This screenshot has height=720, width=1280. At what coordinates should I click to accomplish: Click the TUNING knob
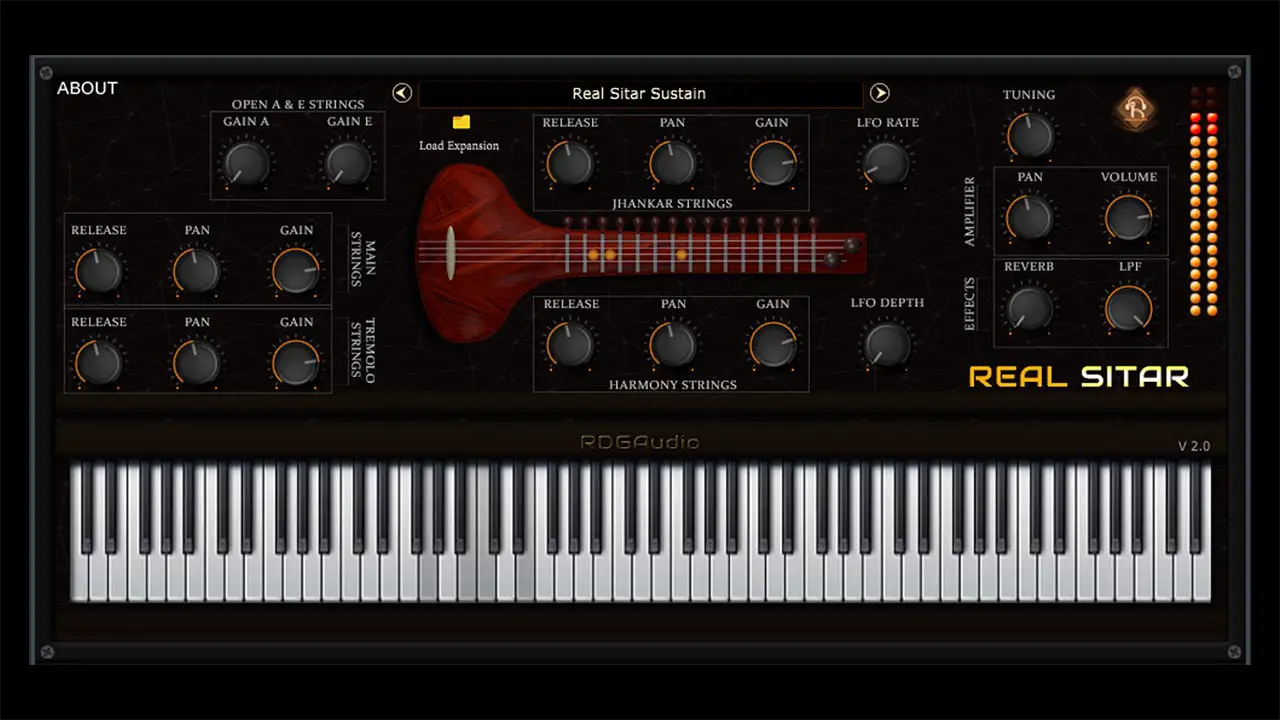(x=1030, y=135)
